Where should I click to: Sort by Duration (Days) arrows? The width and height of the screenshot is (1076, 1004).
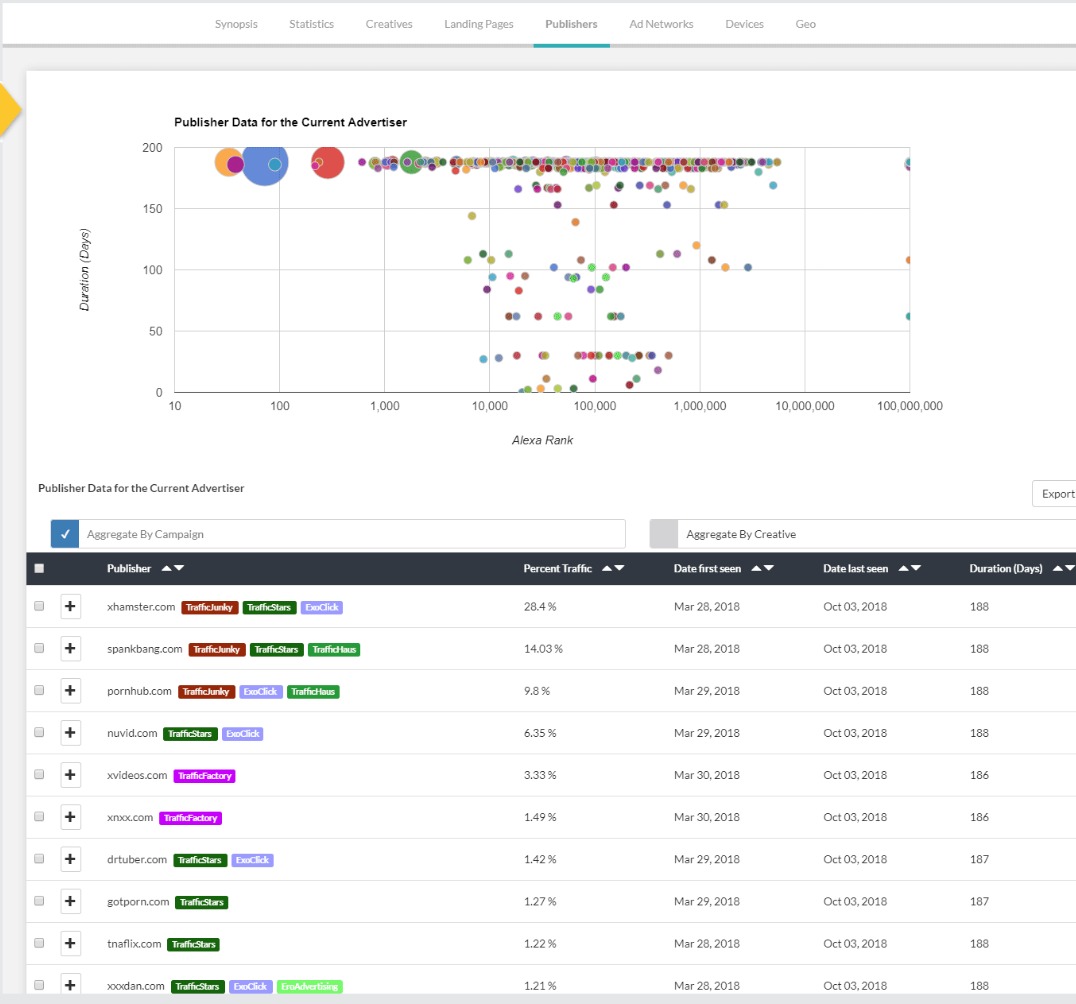1063,568
